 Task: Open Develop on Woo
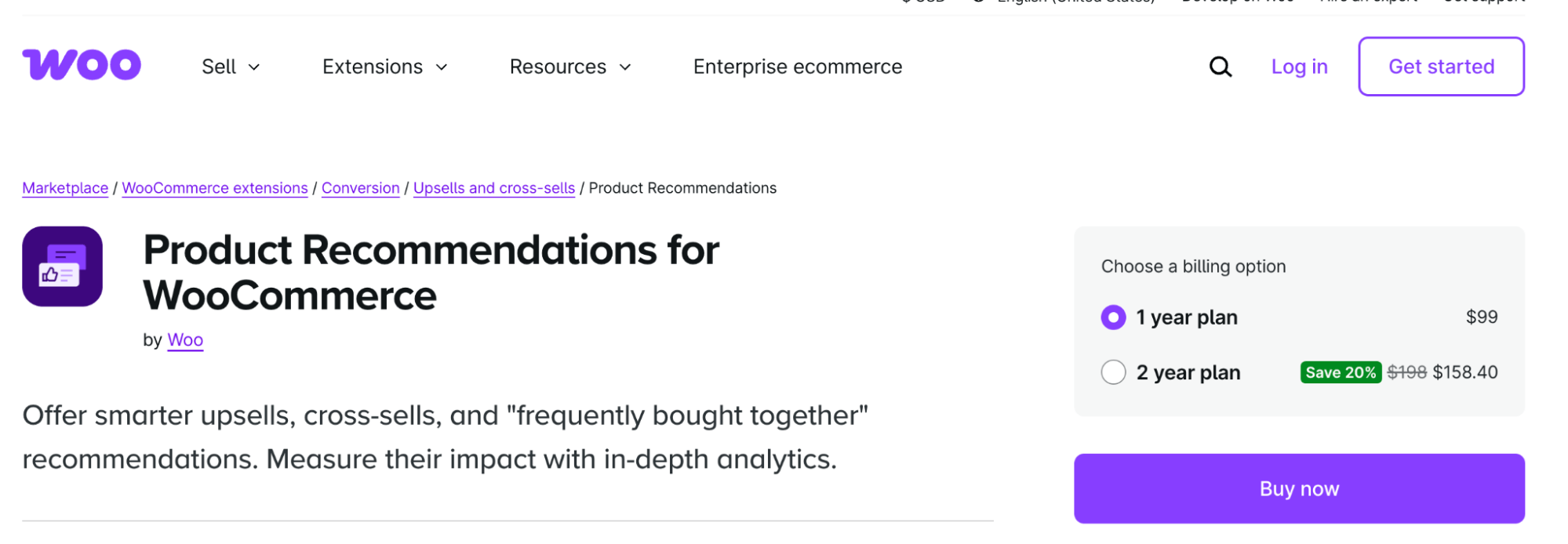click(1236, 2)
